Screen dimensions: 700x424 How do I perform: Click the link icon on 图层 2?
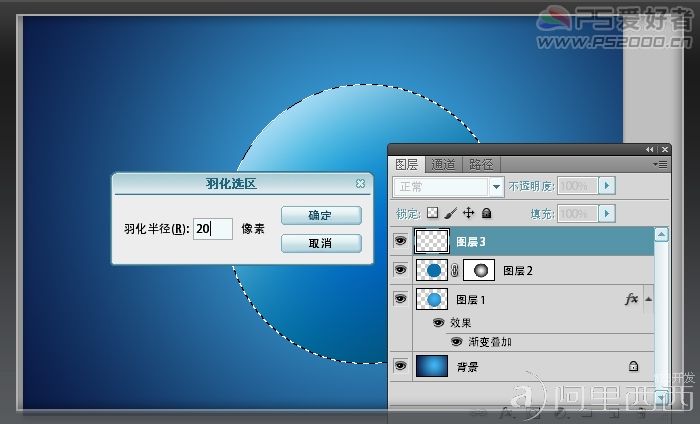(455, 270)
